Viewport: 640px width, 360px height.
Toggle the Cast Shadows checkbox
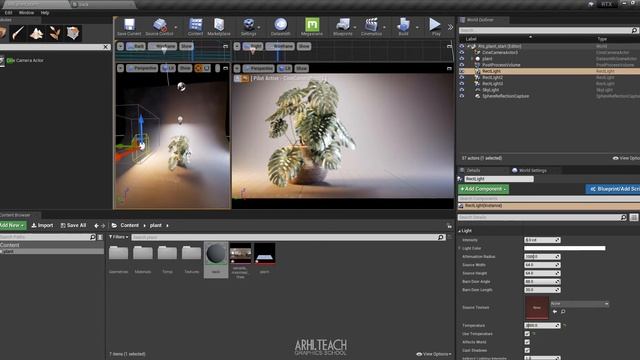(527, 350)
